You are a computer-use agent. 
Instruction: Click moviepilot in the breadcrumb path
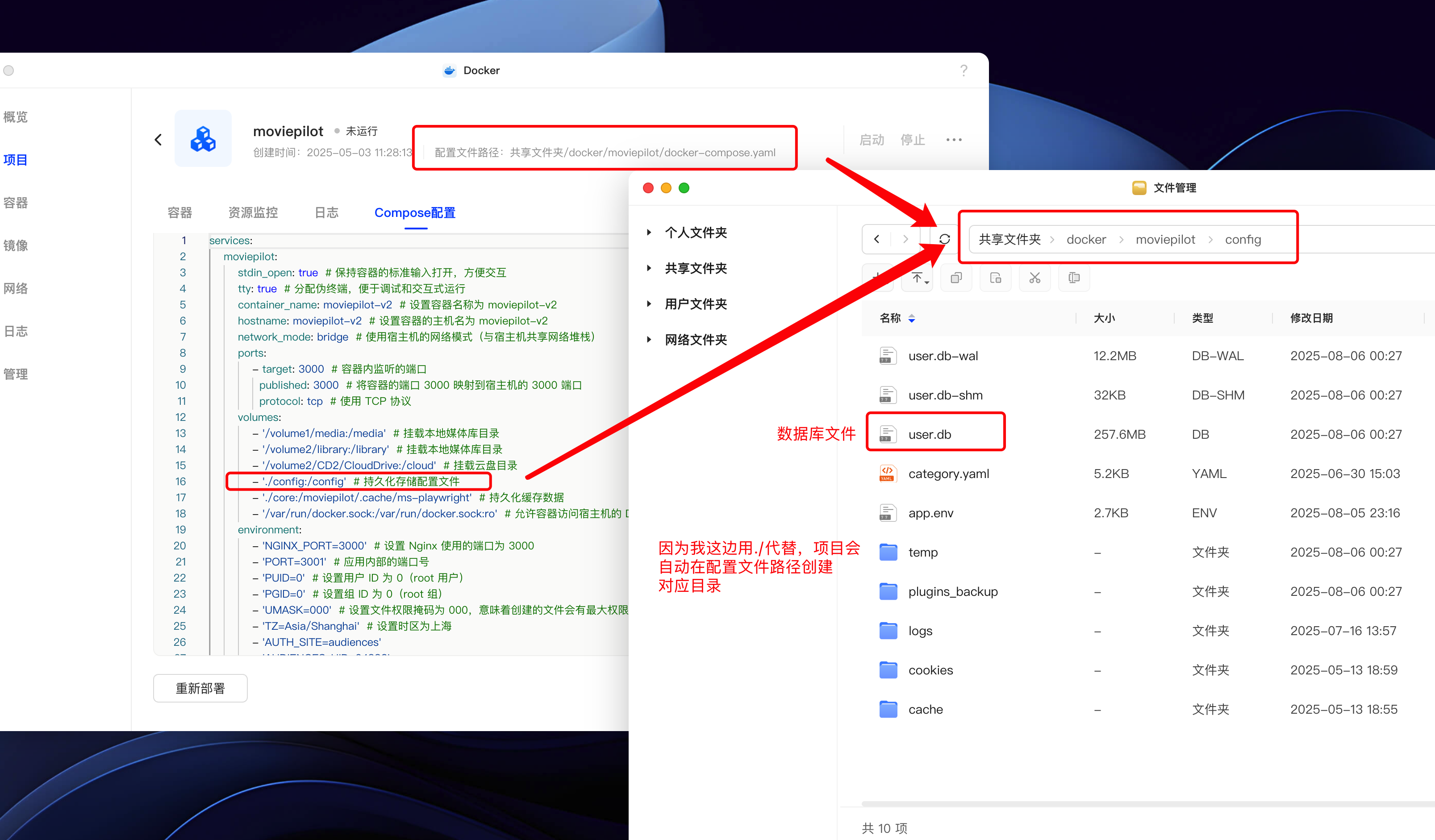pyautogui.click(x=1165, y=240)
